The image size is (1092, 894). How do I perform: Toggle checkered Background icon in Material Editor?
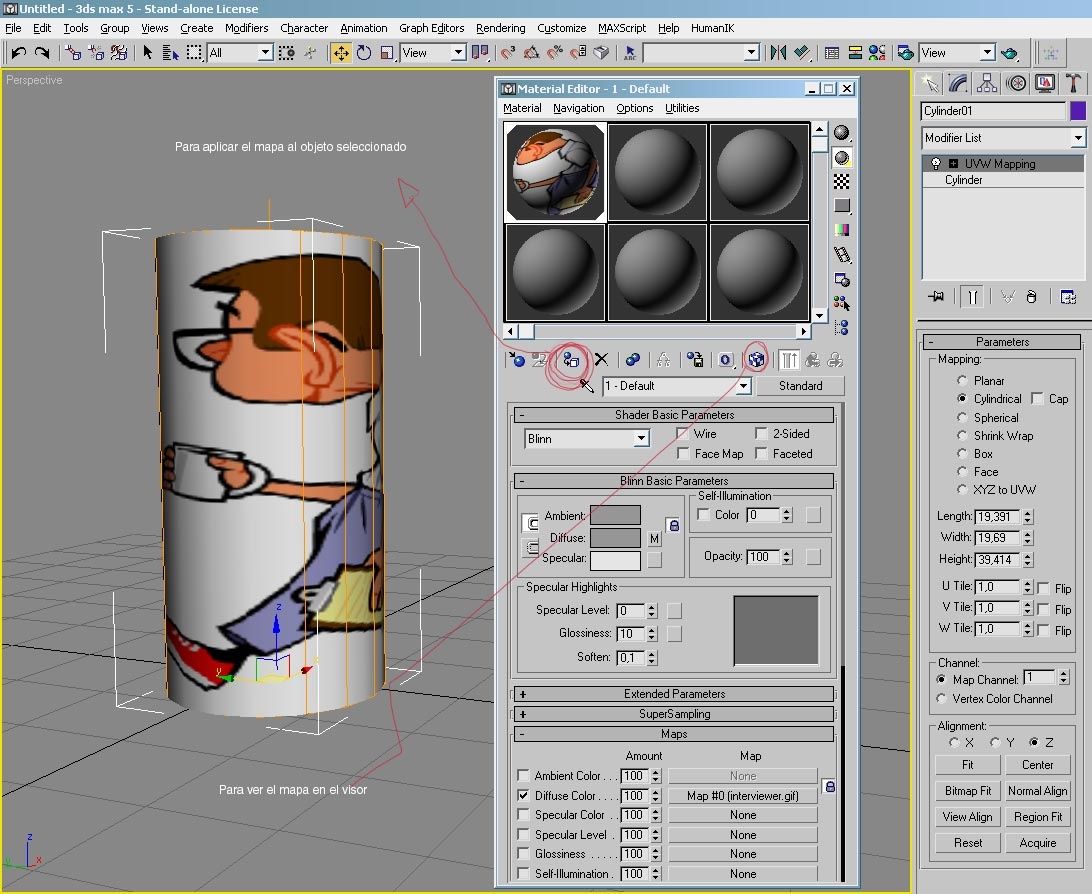(842, 182)
